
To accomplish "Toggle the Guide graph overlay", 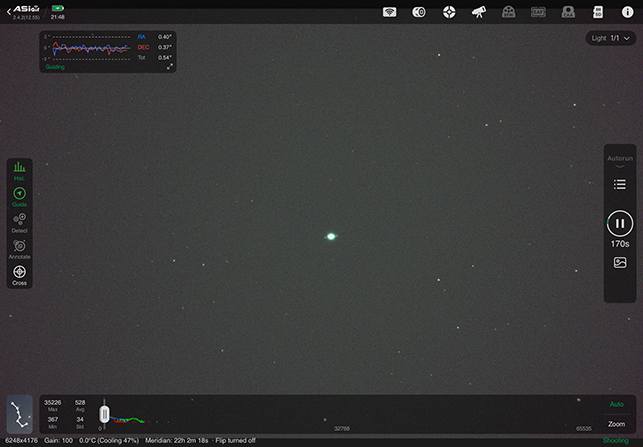I will [x=19, y=196].
